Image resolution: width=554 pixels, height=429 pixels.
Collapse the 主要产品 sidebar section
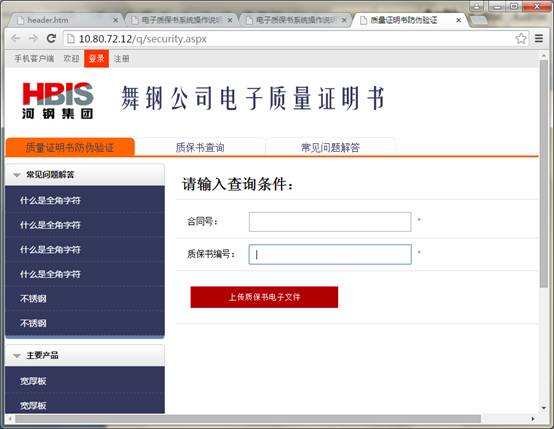[17, 356]
